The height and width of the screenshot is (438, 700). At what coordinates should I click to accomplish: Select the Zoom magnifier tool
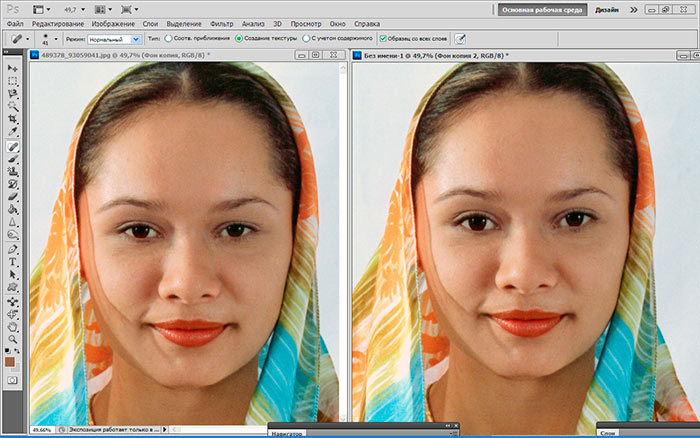[12, 340]
